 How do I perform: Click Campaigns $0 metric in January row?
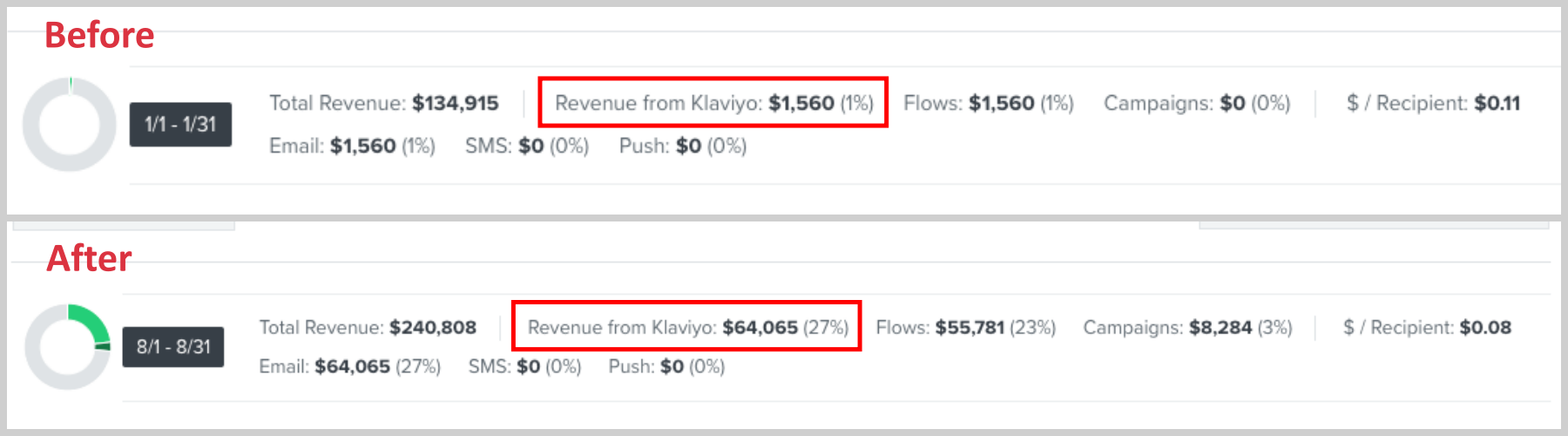[x=1197, y=103]
